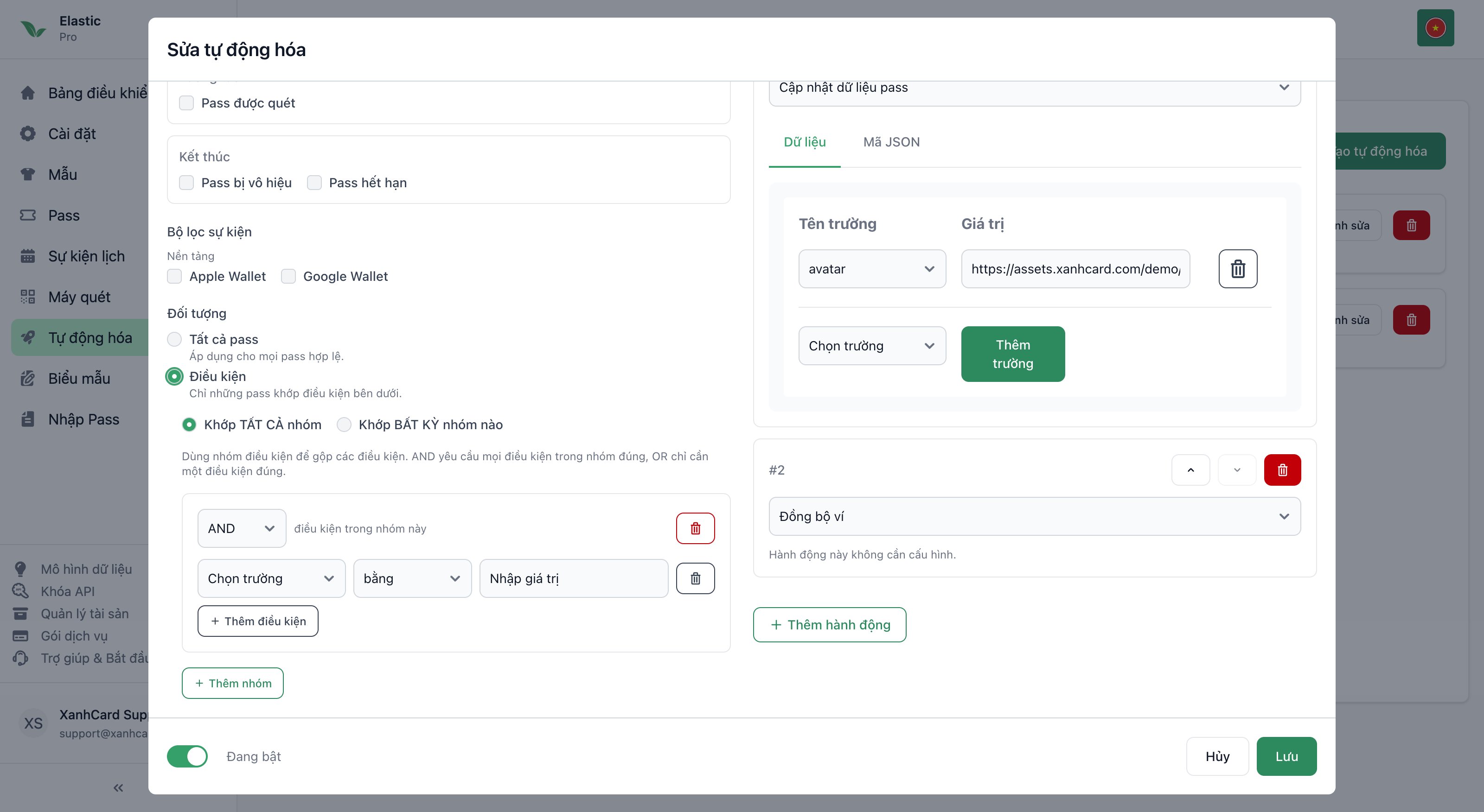Click the Khóa API key icon

click(x=20, y=591)
